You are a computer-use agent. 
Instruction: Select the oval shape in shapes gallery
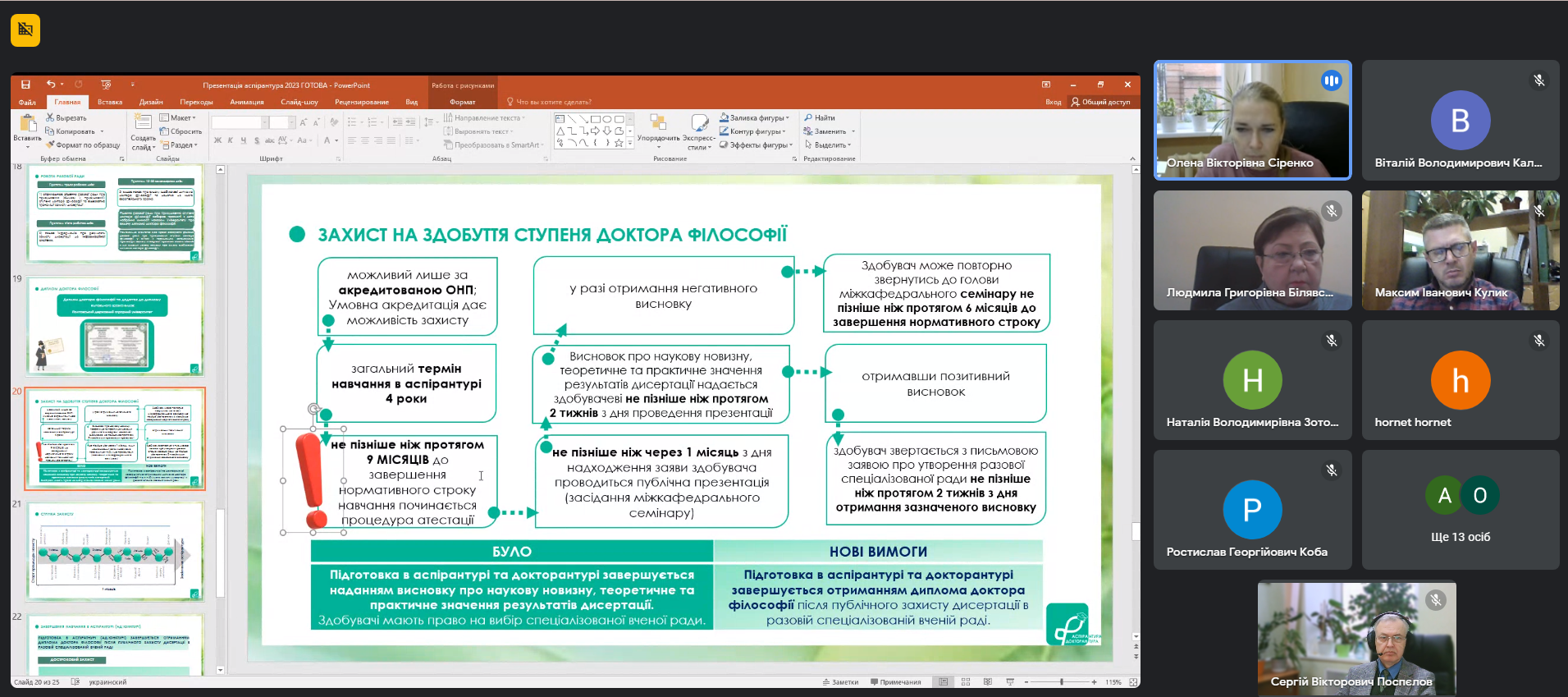(607, 119)
